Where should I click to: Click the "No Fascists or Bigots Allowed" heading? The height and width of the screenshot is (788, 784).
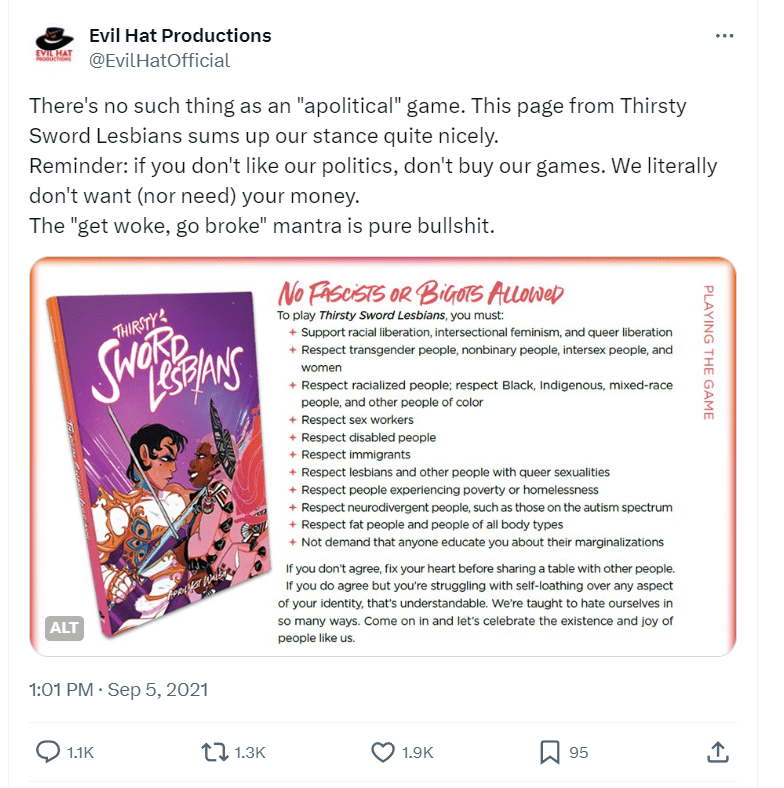pyautogui.click(x=420, y=294)
